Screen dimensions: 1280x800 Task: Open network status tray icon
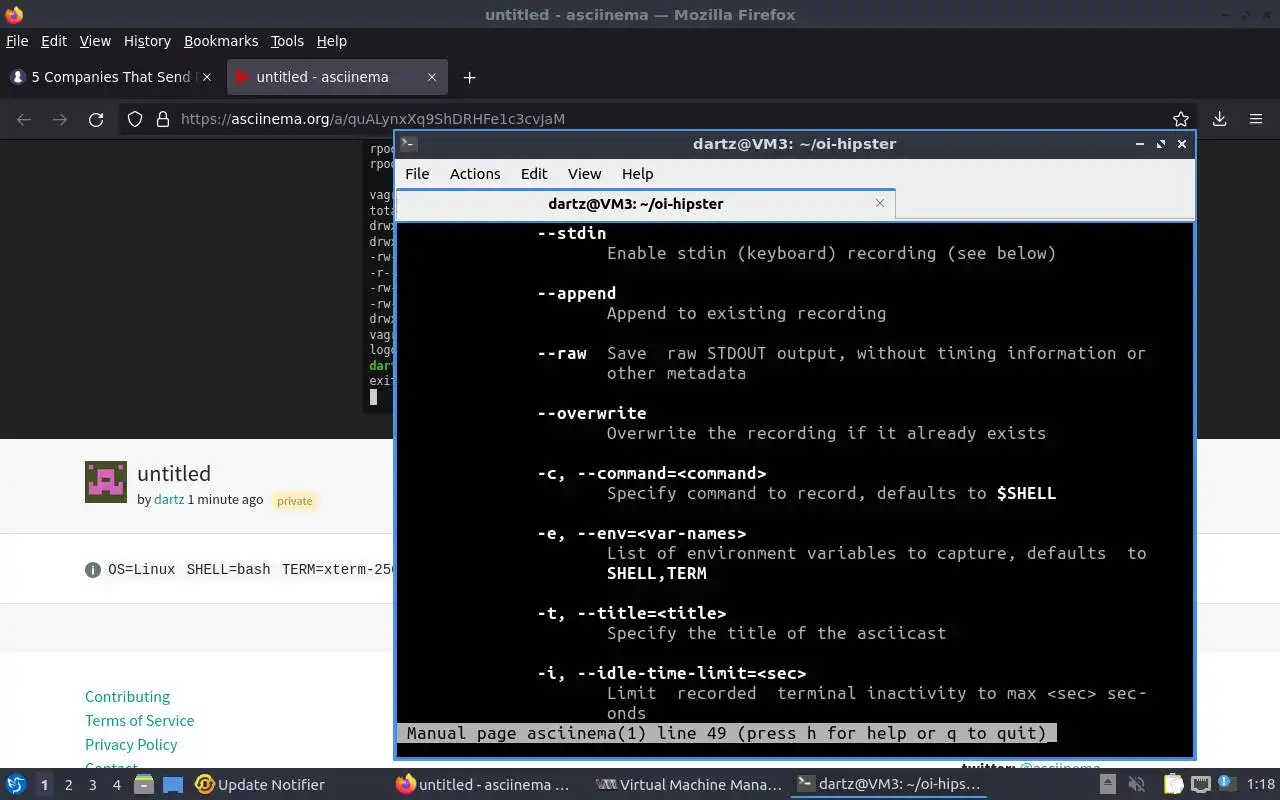click(1200, 785)
